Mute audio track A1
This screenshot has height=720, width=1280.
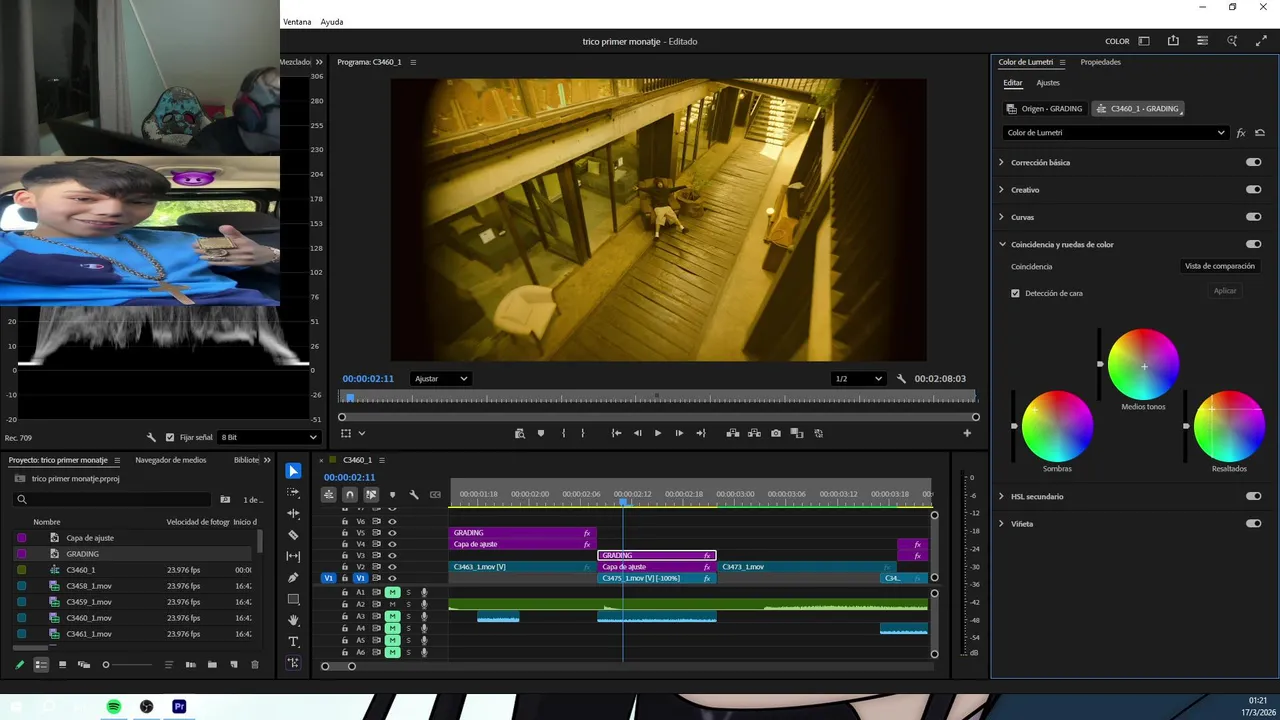pyautogui.click(x=393, y=593)
